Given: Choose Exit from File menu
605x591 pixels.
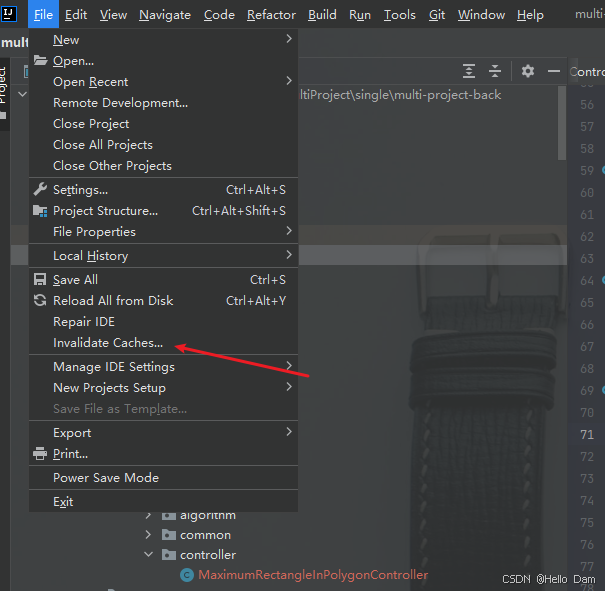Looking at the screenshot, I should point(163,502).
